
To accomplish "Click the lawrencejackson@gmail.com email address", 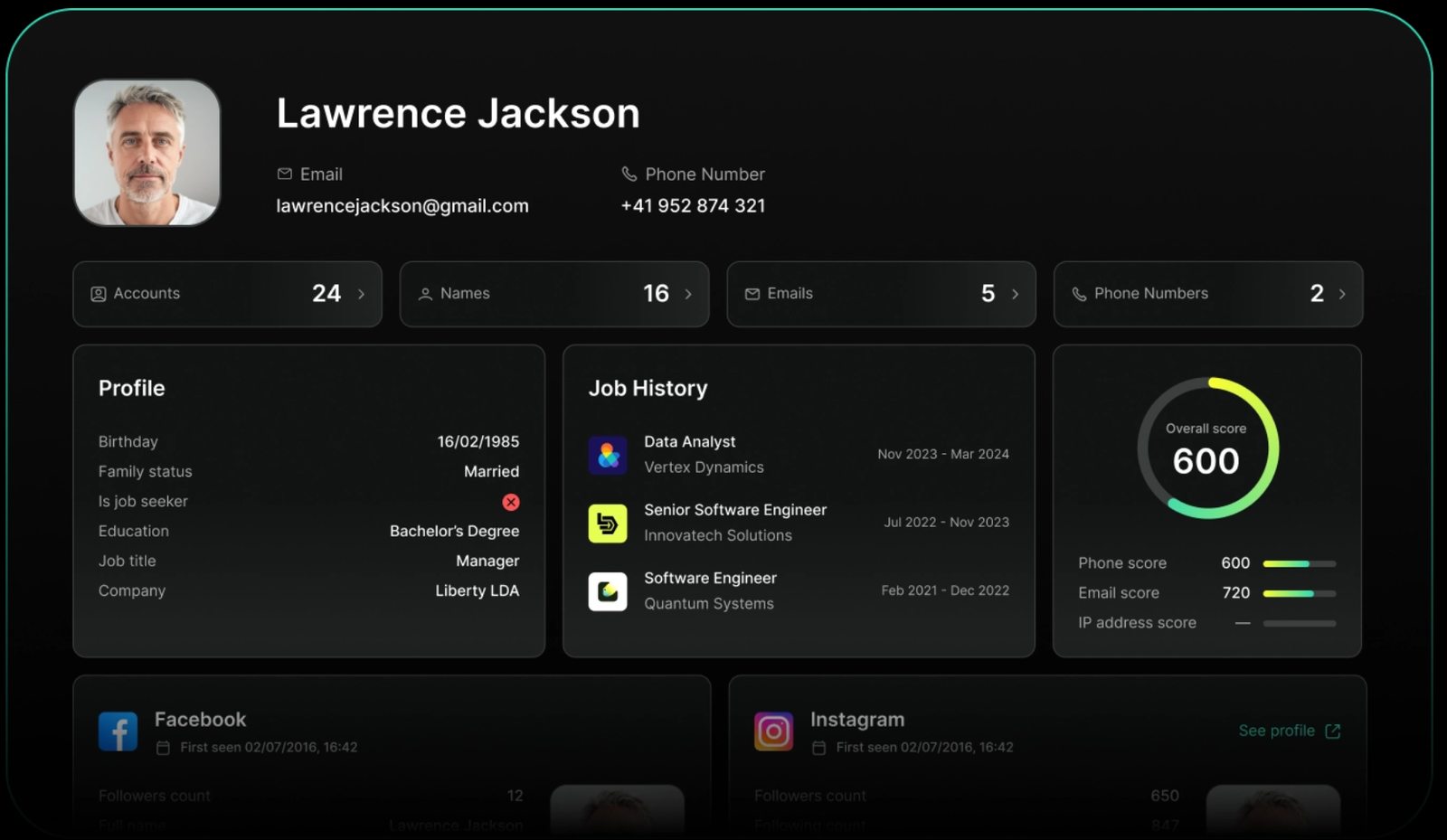I will coord(402,206).
